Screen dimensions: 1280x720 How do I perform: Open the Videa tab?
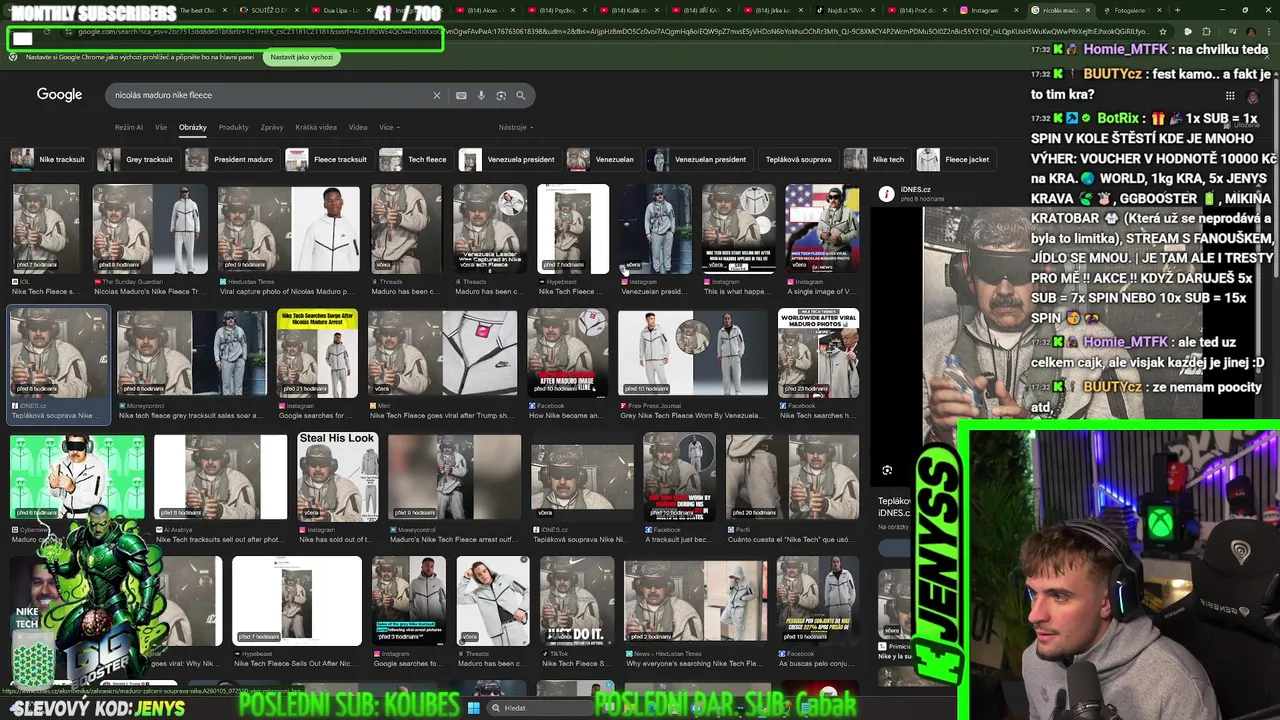pyautogui.click(x=358, y=127)
